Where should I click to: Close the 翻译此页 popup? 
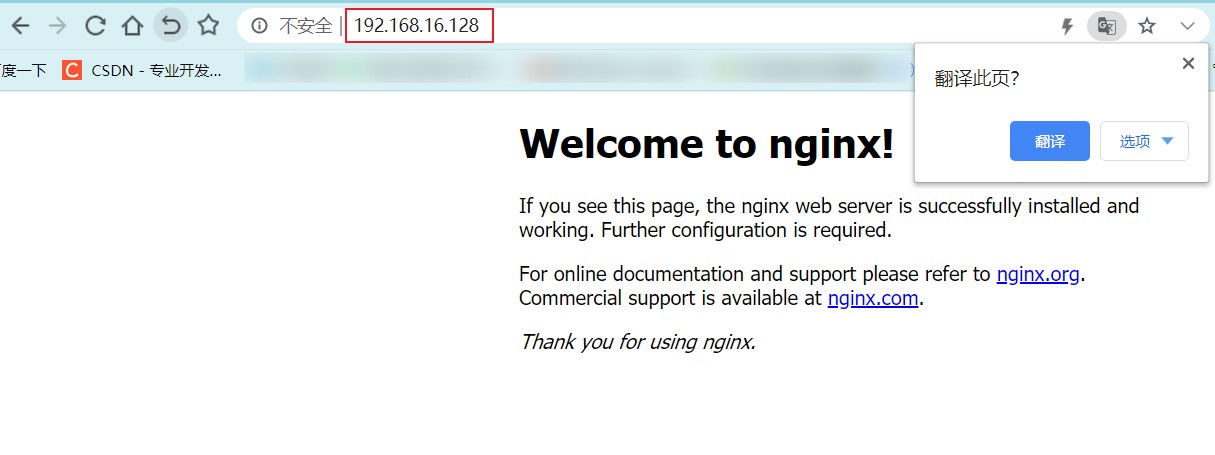tap(1188, 63)
